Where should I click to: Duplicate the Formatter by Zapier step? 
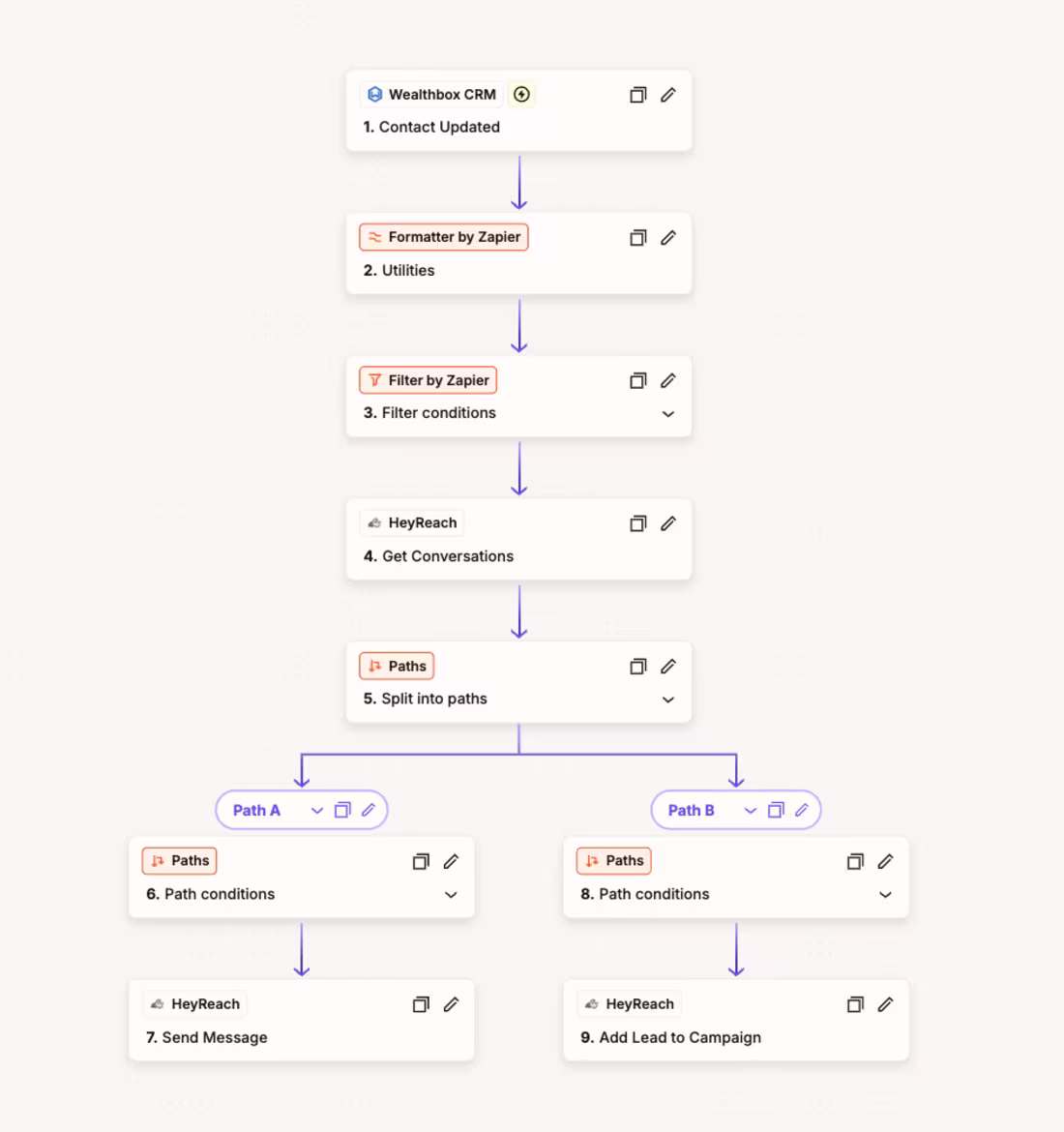point(637,238)
